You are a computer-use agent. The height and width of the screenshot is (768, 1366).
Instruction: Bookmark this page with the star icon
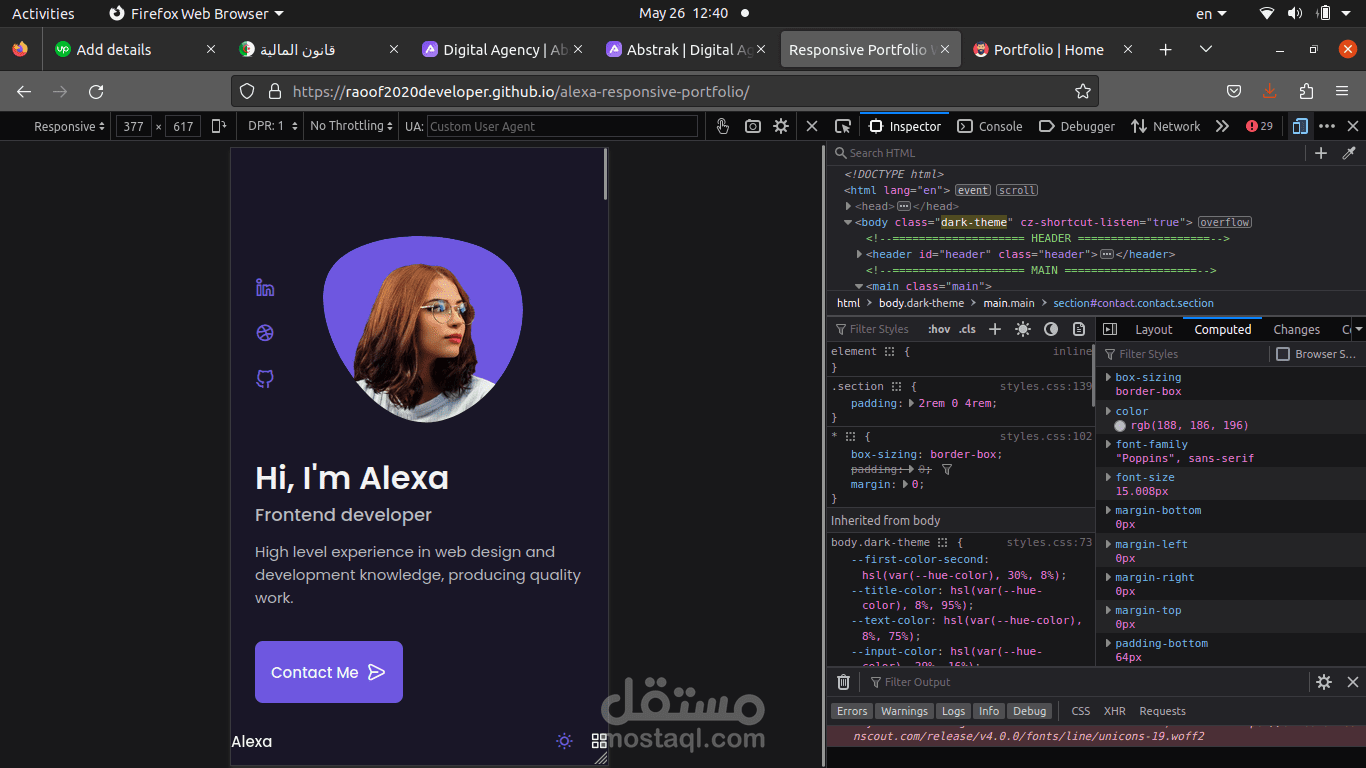(x=1082, y=92)
